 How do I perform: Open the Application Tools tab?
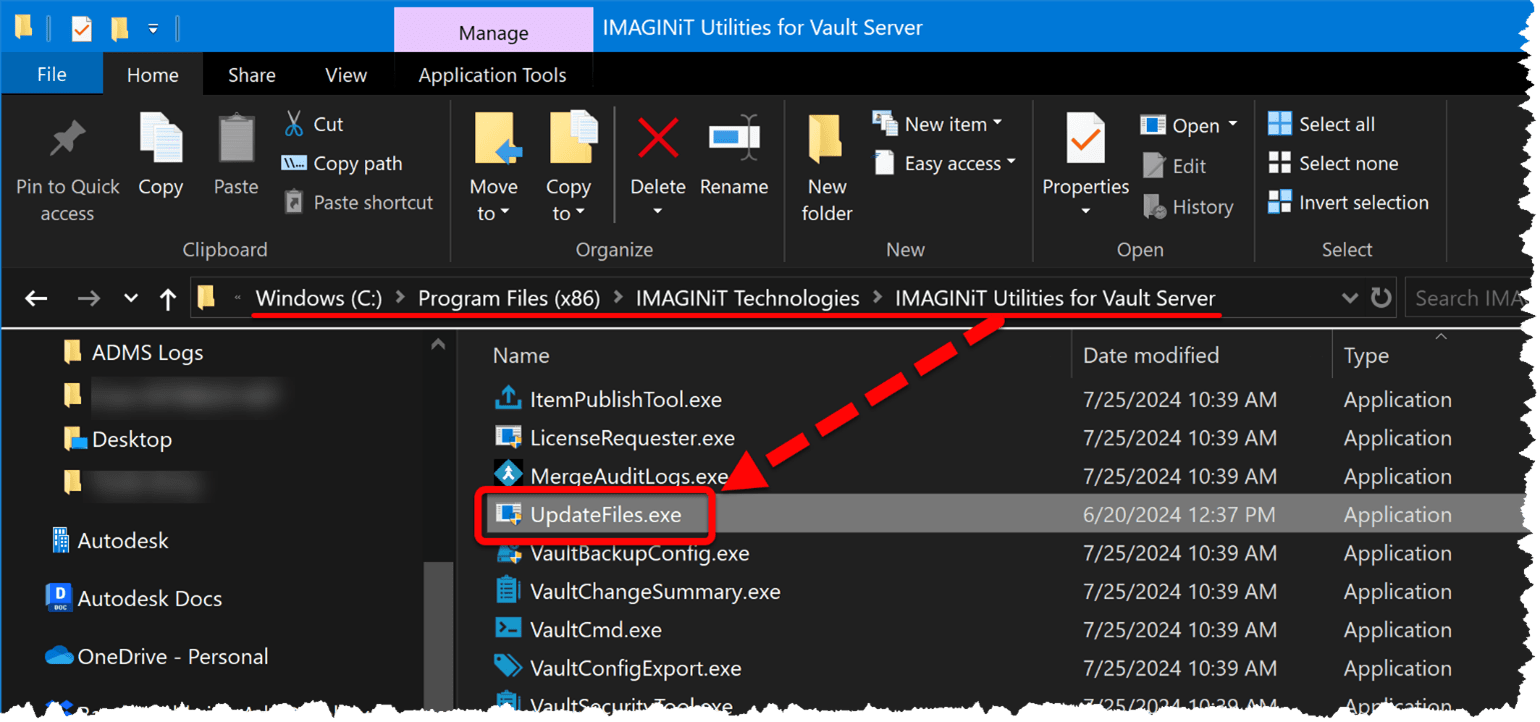(x=493, y=75)
